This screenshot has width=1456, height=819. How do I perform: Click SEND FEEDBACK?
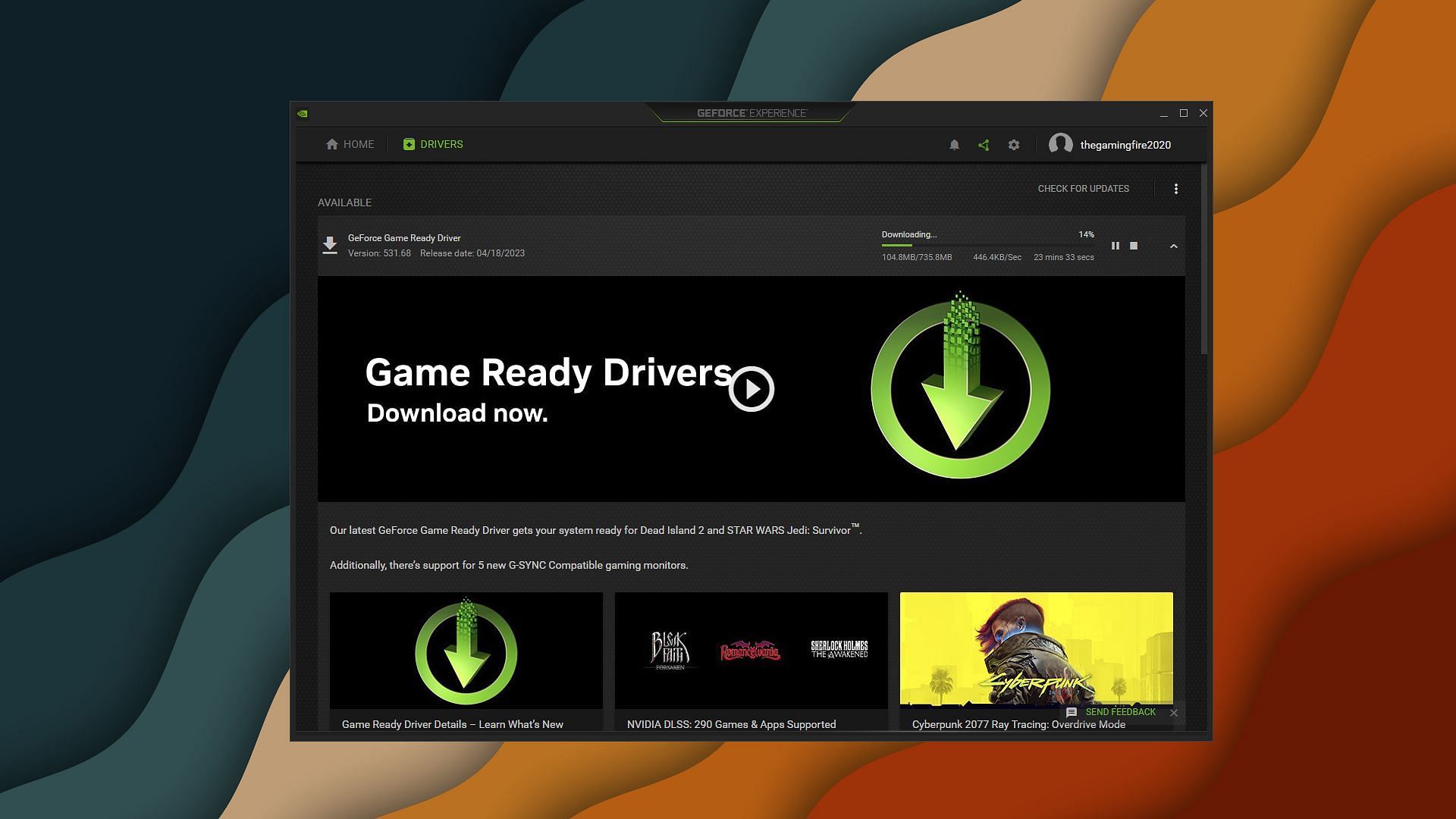point(1121,712)
